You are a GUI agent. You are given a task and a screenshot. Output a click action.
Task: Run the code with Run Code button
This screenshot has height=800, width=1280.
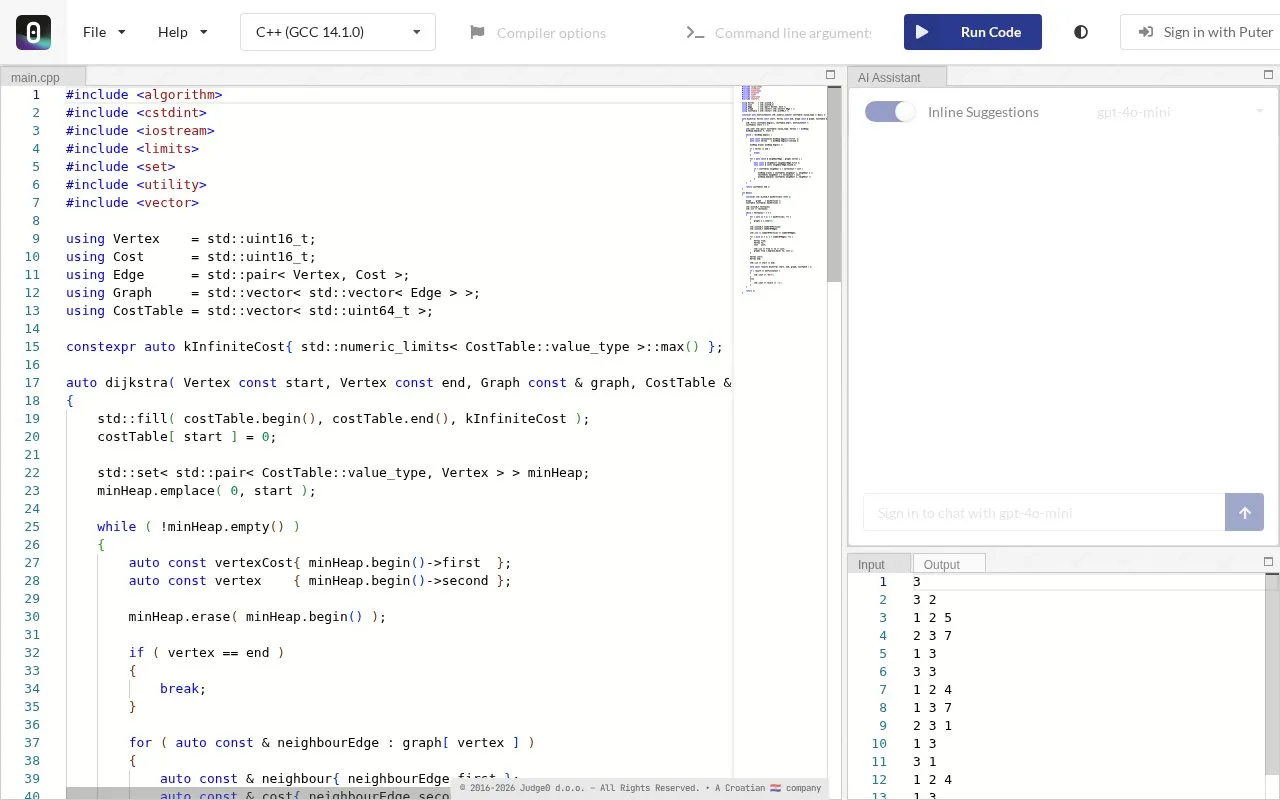[973, 32]
